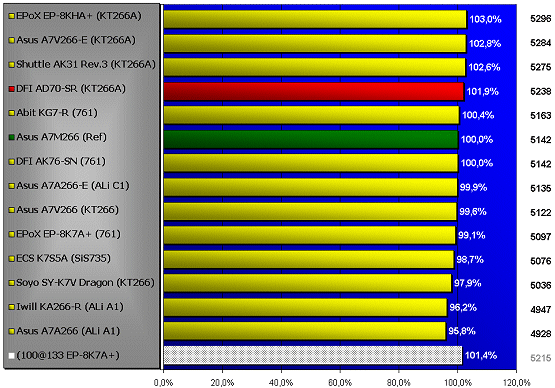Click the 102,6% percentage label

click(484, 67)
